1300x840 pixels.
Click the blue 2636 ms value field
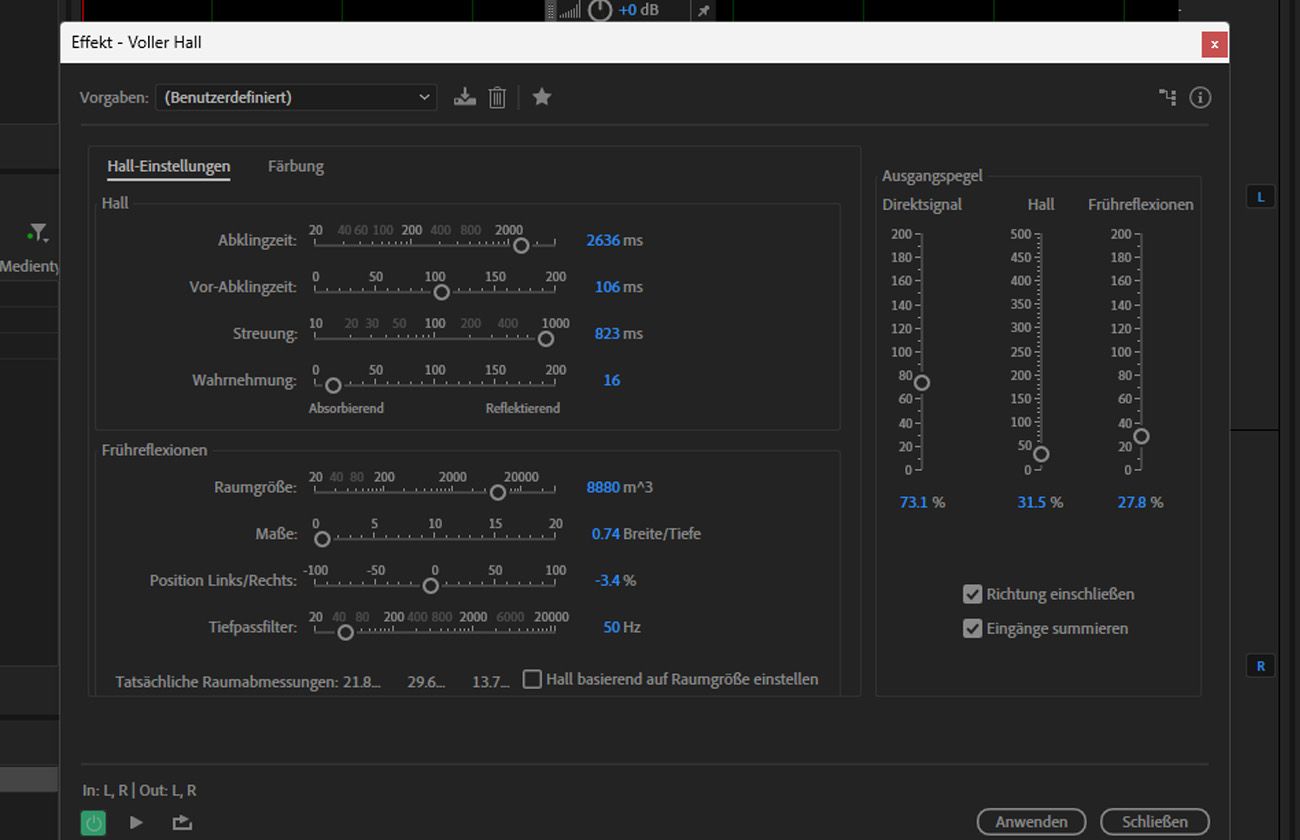pos(617,240)
